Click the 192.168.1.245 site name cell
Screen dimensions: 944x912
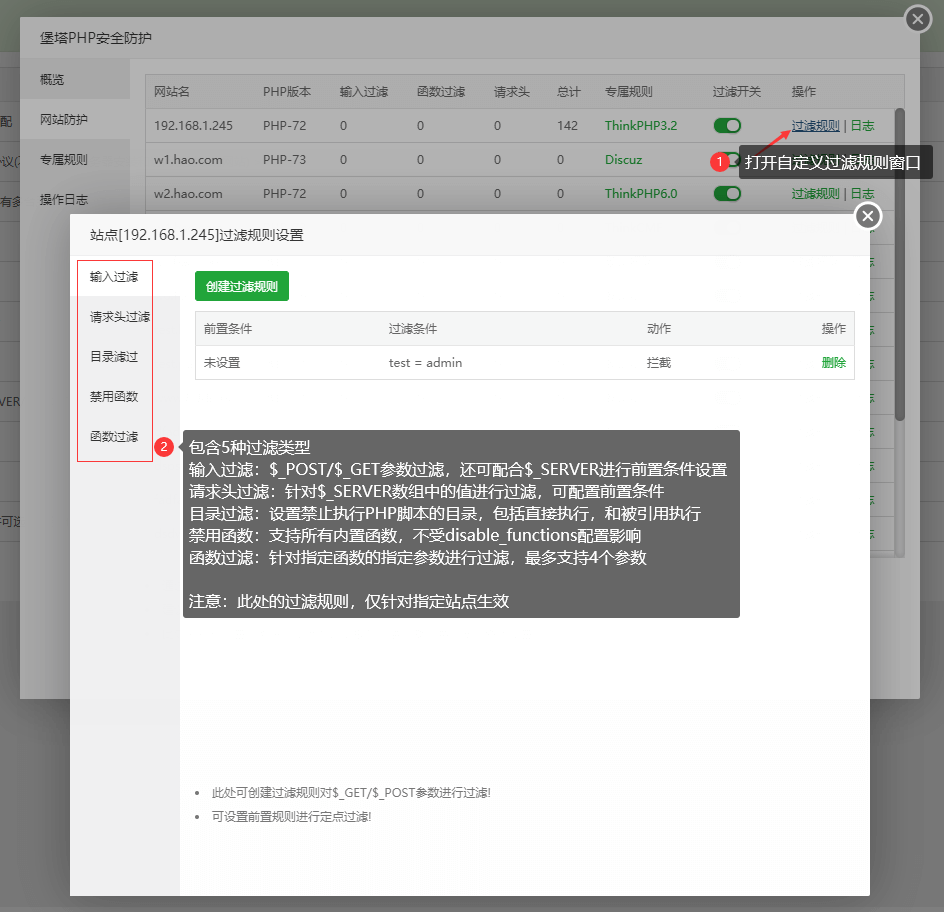[x=193, y=125]
